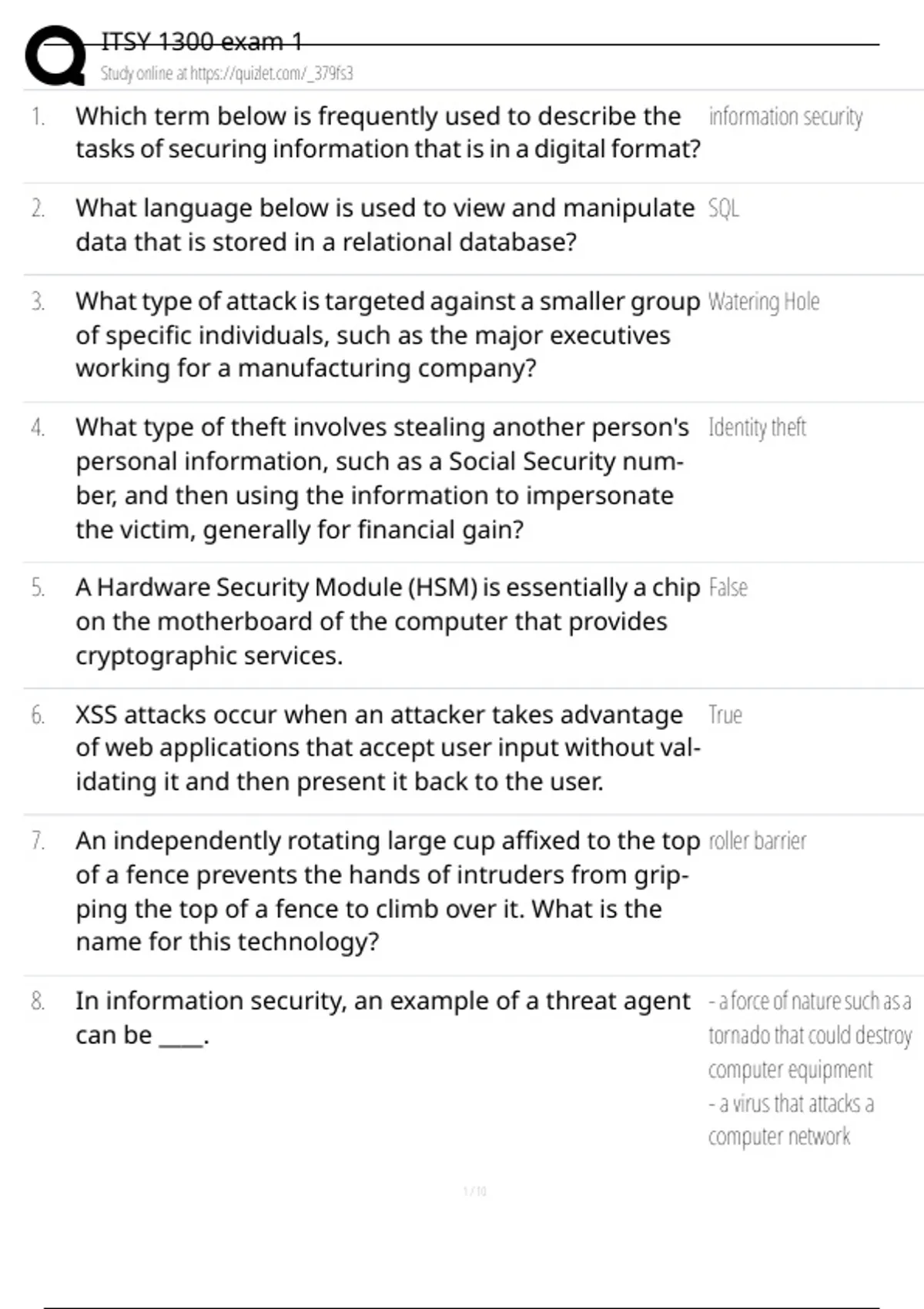Select question 8 about threat agent example
The image size is (924, 1309).
point(383,1017)
